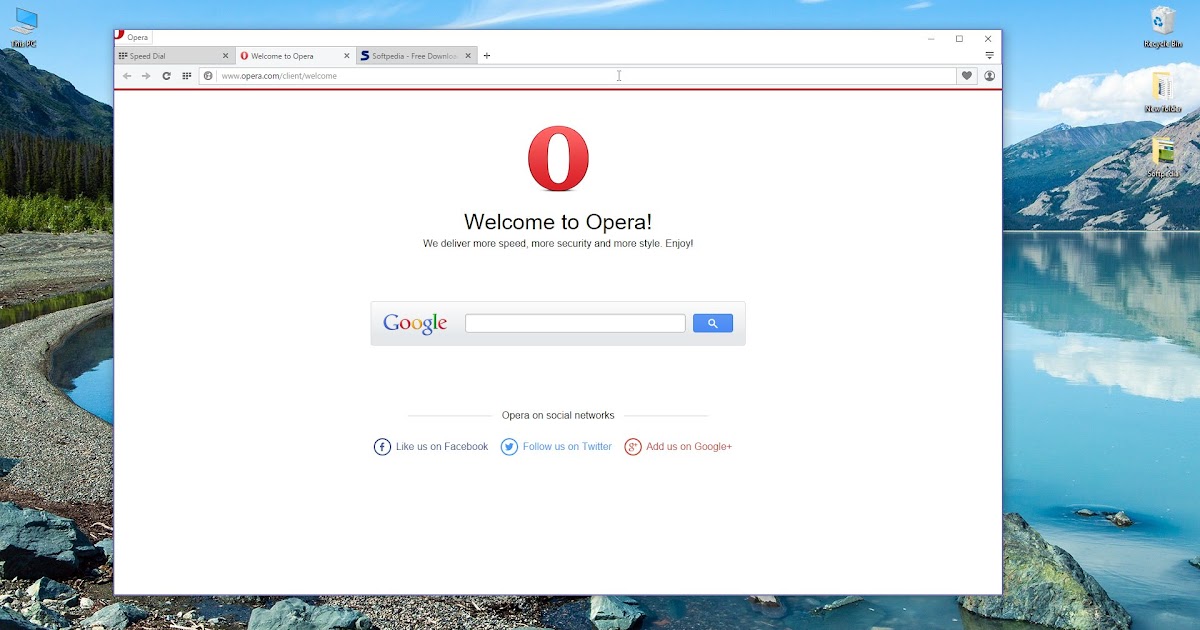Focus the Google search field
Viewport: 1200px width, 630px height.
(575, 323)
